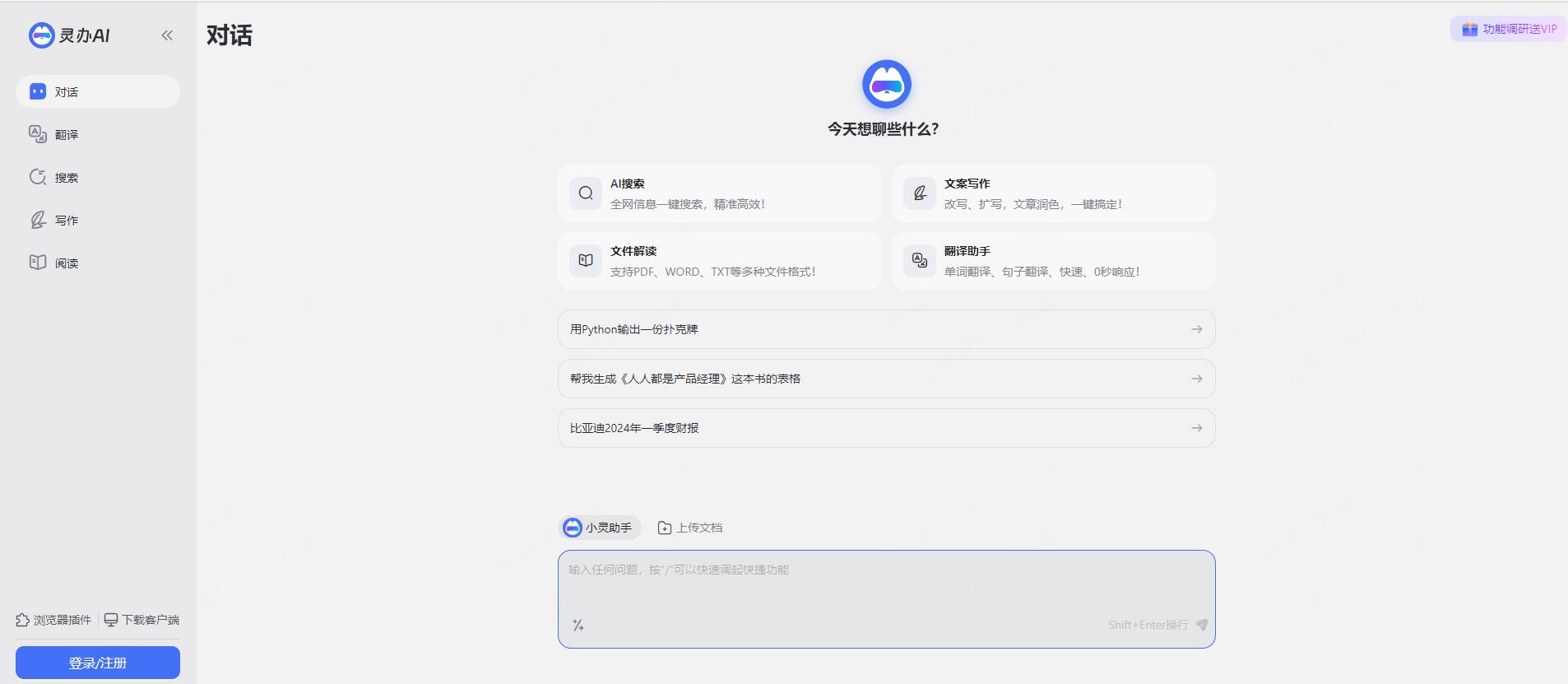Select suggestion 帮我生成《人人都是产品经理》这本书的表格
Screen dimensions: 1568x684
(887, 379)
